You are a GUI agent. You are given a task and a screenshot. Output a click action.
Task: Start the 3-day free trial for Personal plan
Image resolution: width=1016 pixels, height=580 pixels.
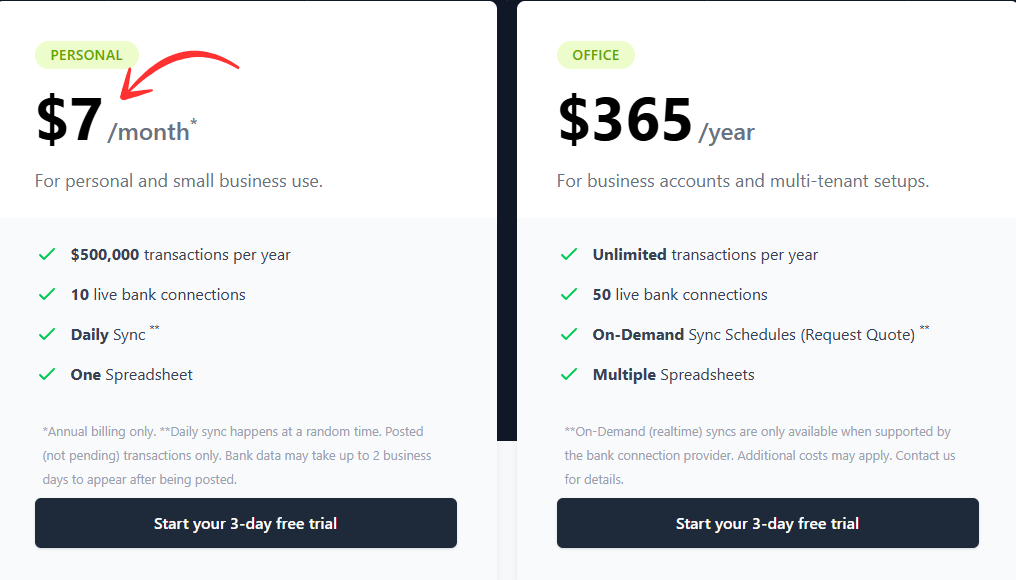[245, 523]
